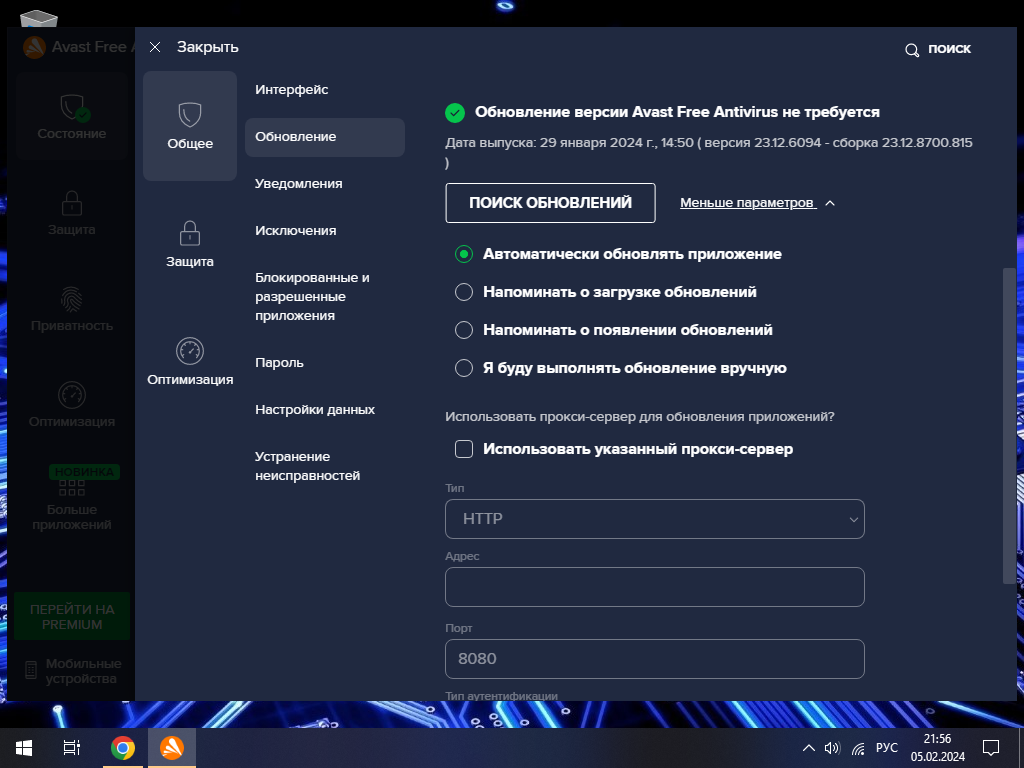Select Автоматически обновлять приложение radio

pyautogui.click(x=464, y=254)
